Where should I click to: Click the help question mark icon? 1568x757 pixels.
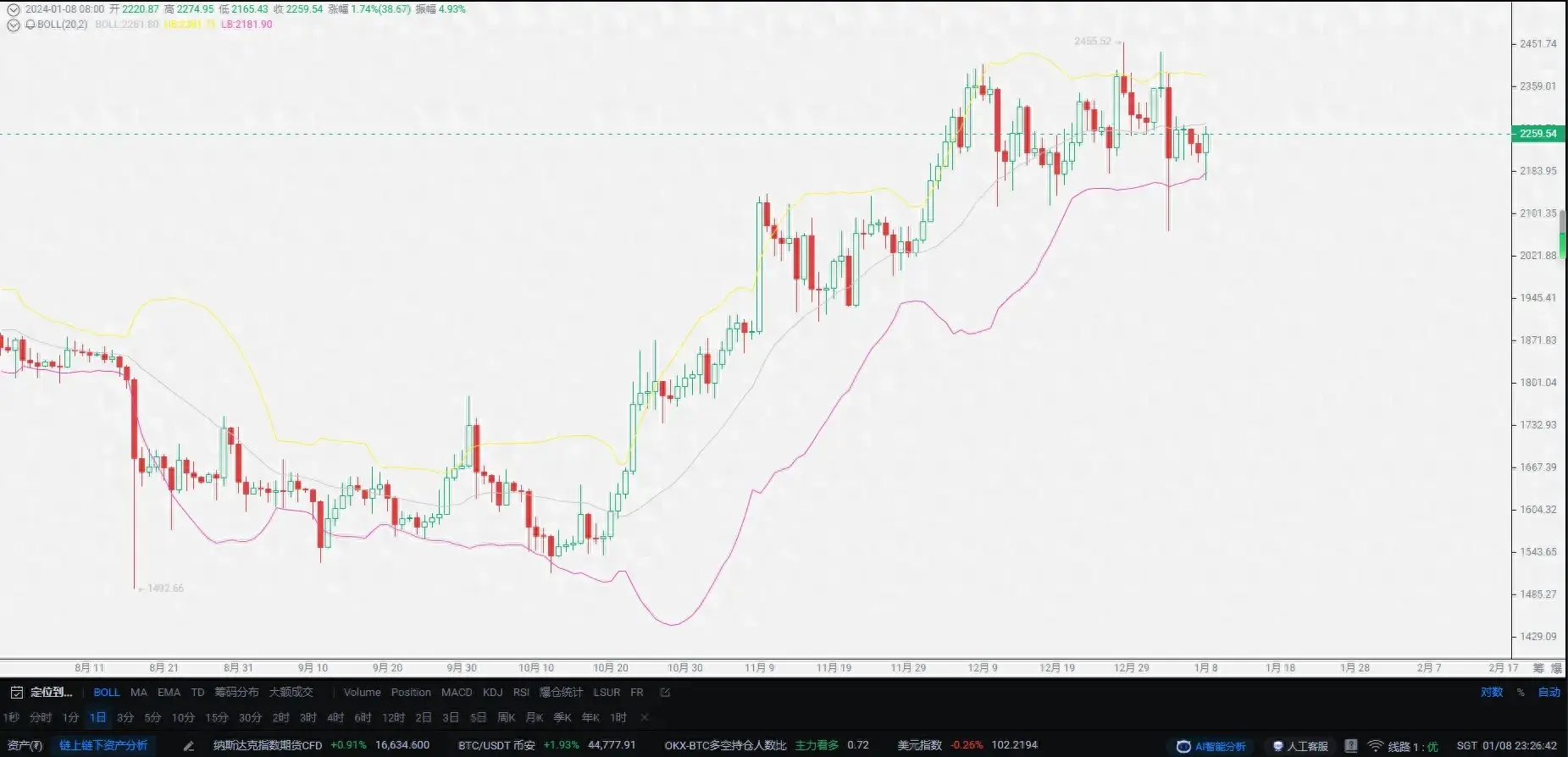[1351, 746]
